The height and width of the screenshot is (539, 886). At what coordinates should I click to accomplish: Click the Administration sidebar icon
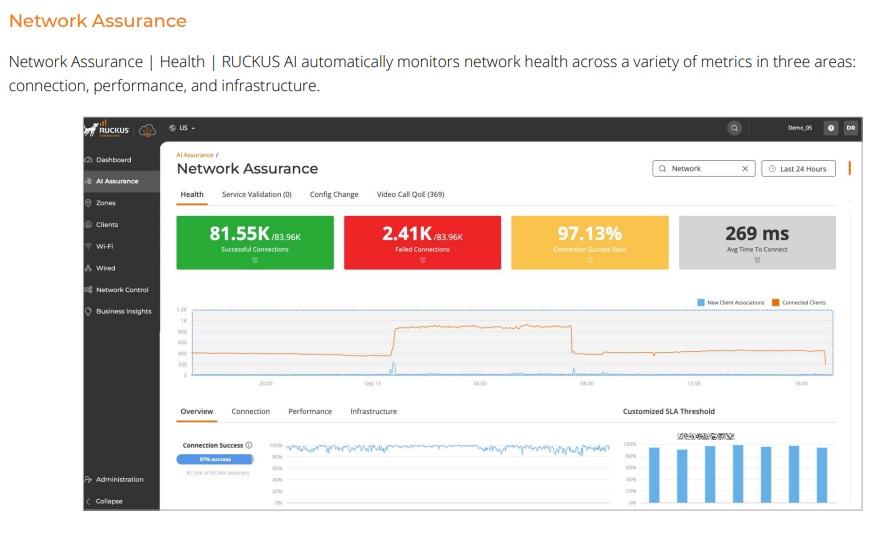click(88, 480)
